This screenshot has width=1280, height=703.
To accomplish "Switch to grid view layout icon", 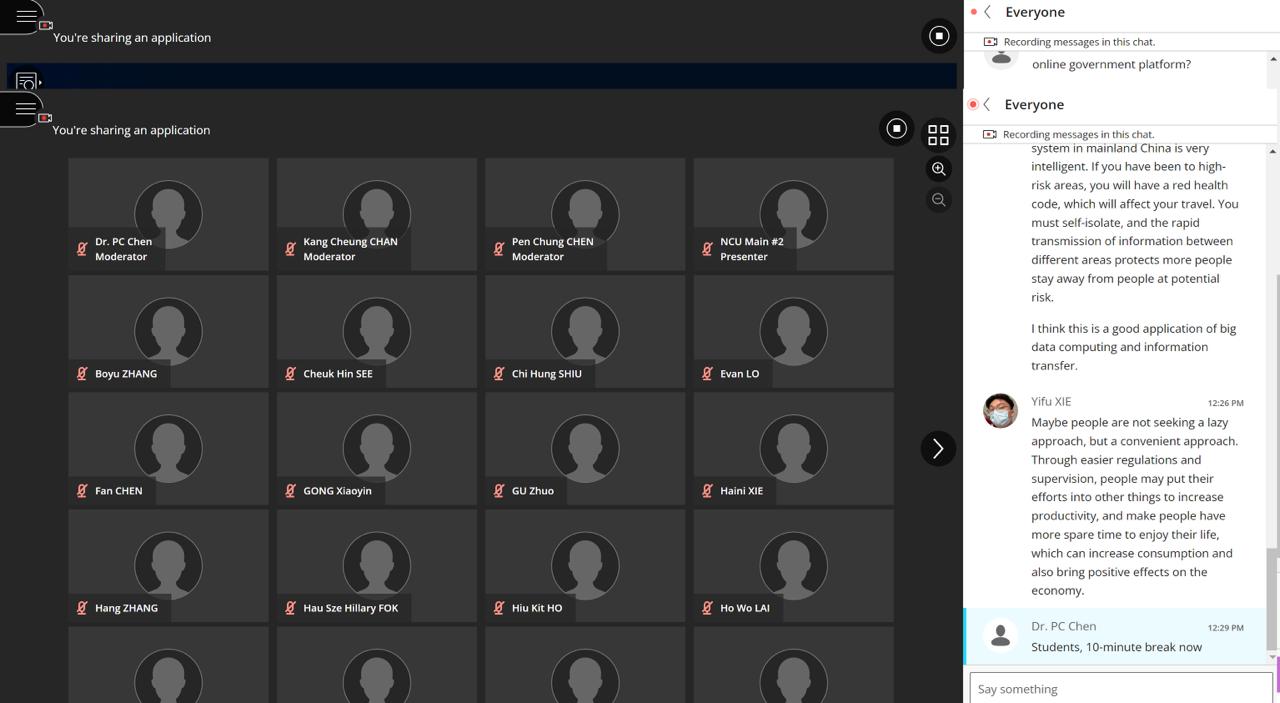I will tap(938, 134).
